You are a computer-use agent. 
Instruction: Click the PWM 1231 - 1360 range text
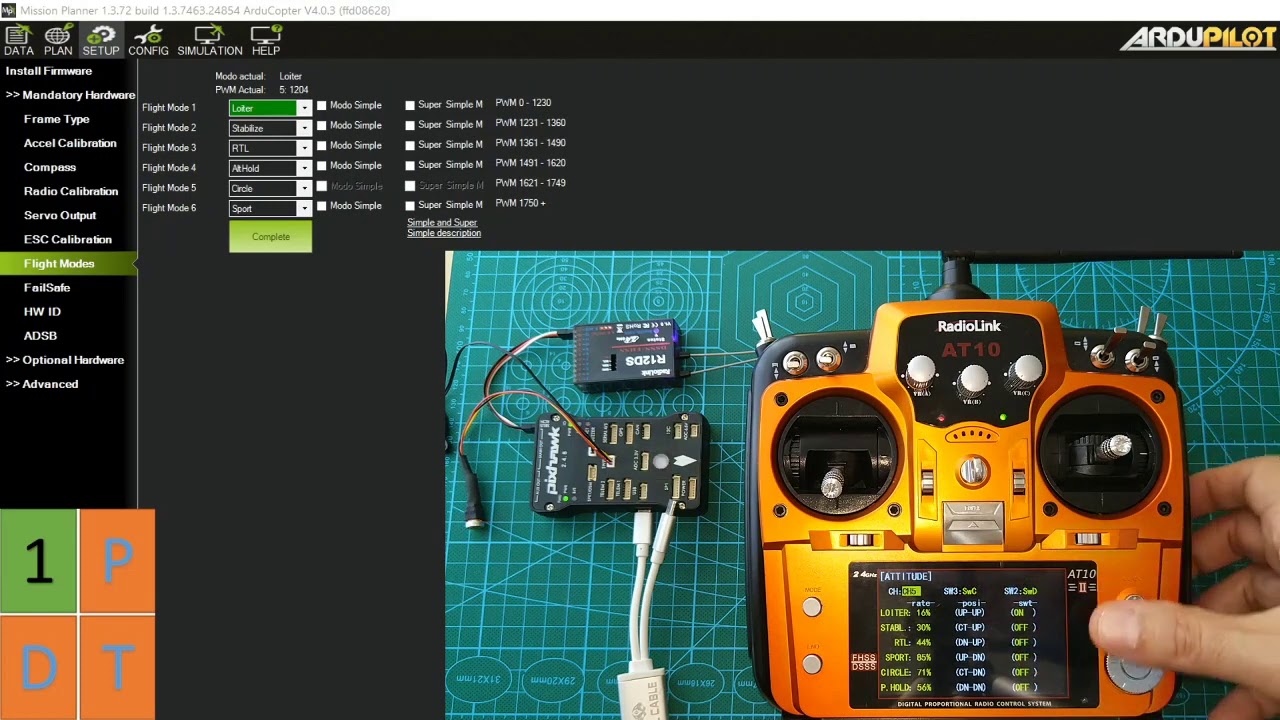530,123
